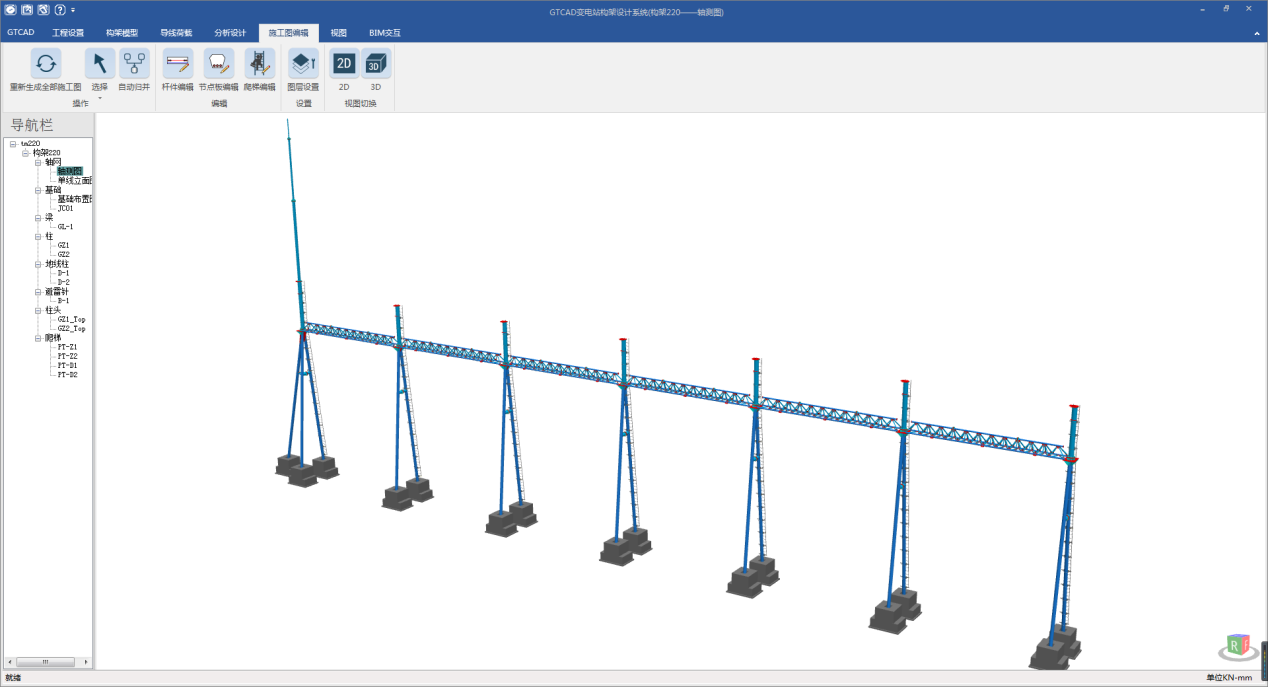
Task: Switch to 2D view mode
Action: click(x=344, y=64)
